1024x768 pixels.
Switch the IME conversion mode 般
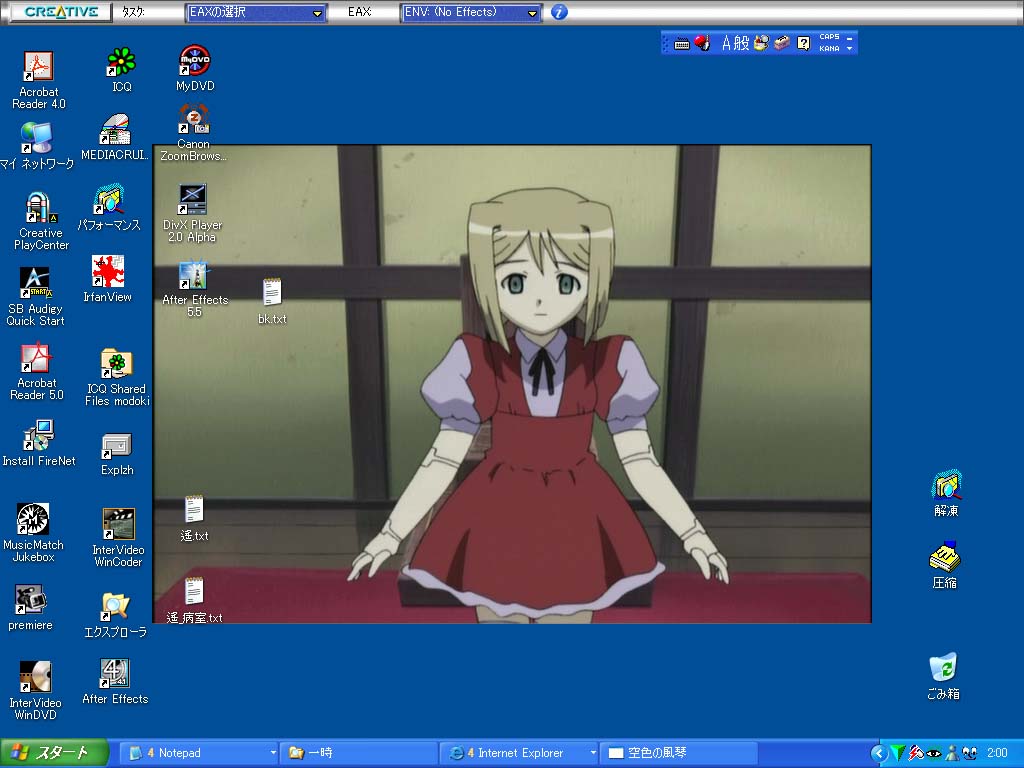741,43
